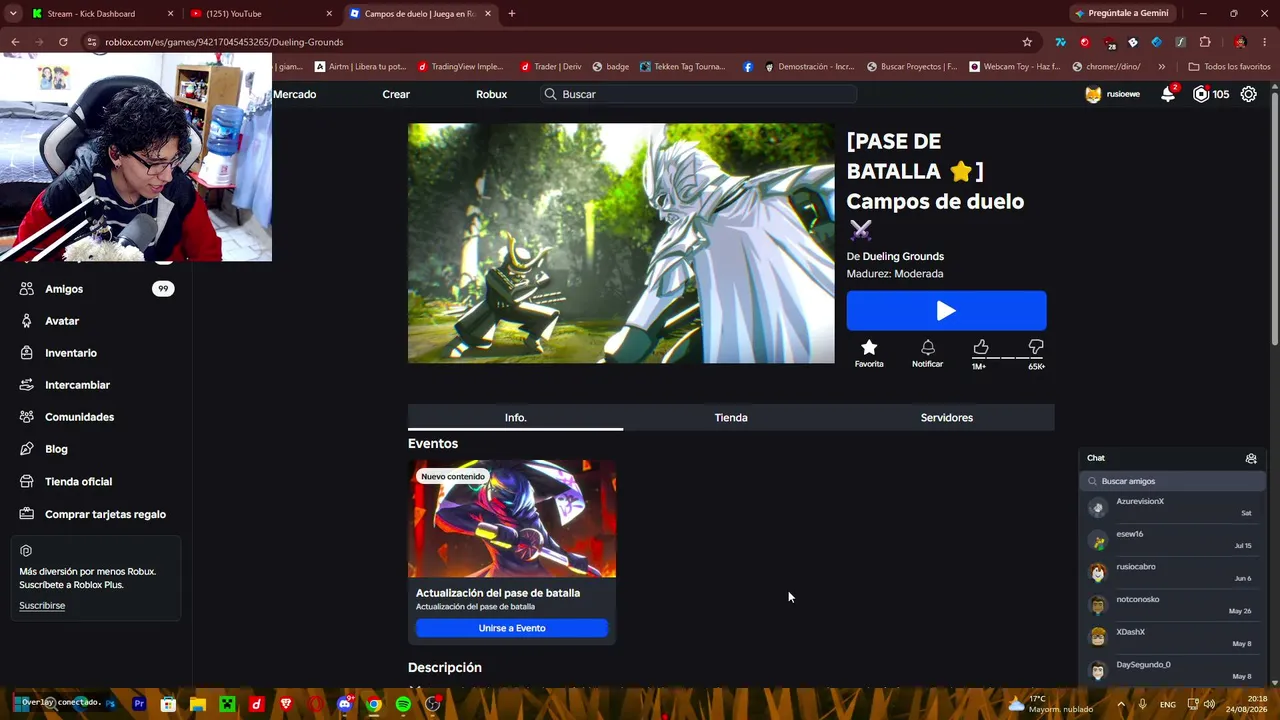1280x720 pixels.
Task: Open the ENG language selector
Action: click(1167, 705)
